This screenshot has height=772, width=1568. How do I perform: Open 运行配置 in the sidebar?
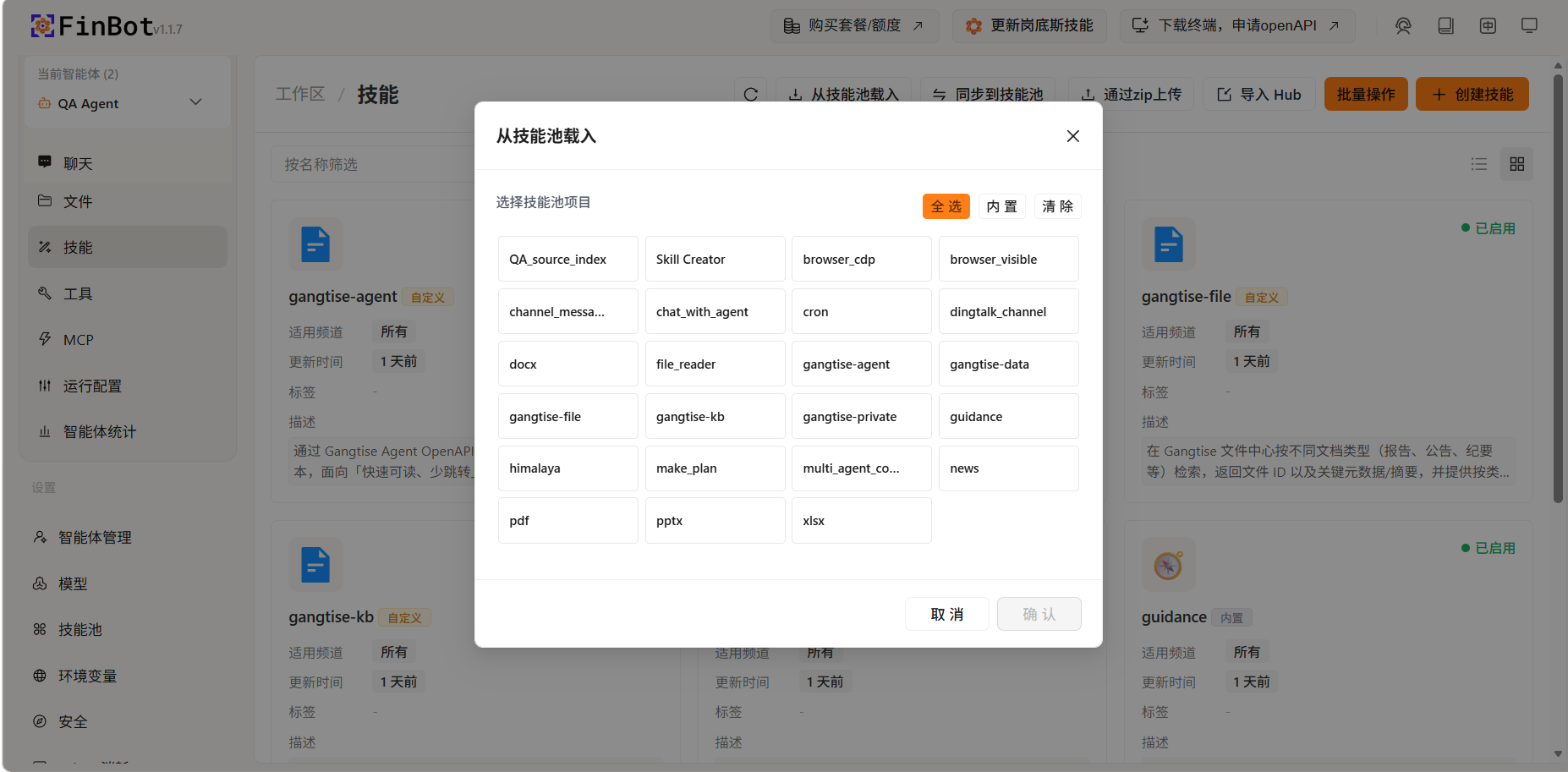128,386
